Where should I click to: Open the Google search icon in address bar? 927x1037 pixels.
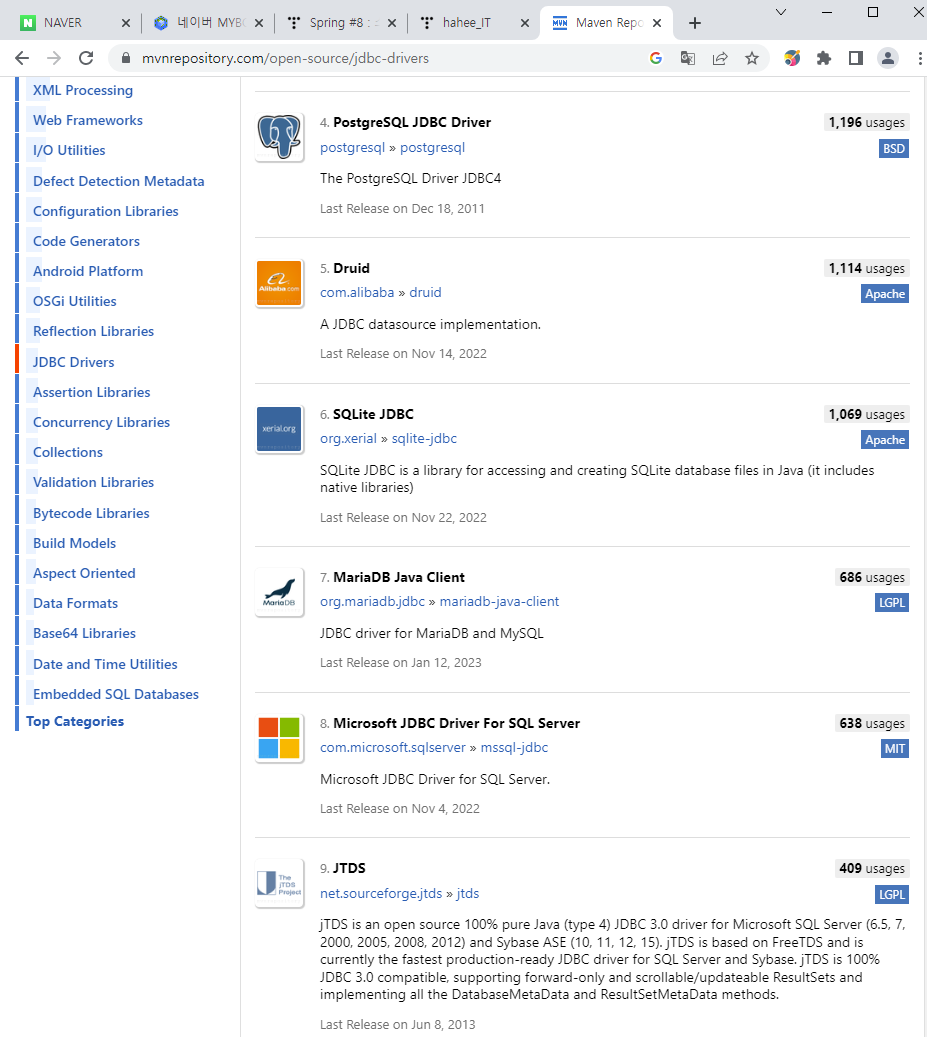click(x=656, y=58)
